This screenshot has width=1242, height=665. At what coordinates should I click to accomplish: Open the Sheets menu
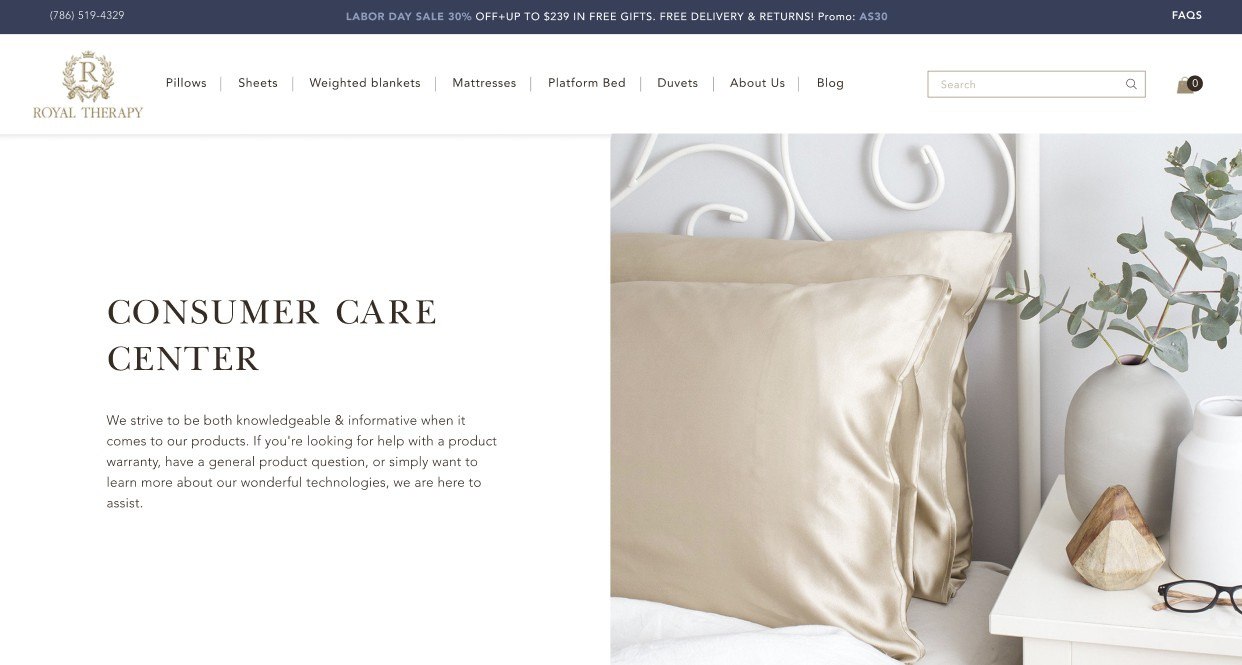[x=258, y=83]
